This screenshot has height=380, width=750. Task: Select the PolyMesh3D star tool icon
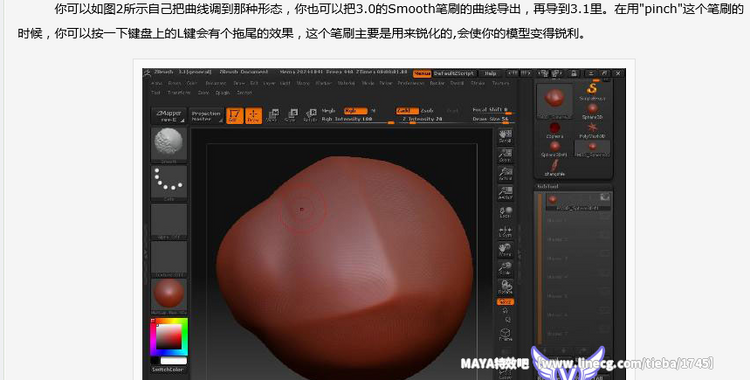pyautogui.click(x=592, y=130)
